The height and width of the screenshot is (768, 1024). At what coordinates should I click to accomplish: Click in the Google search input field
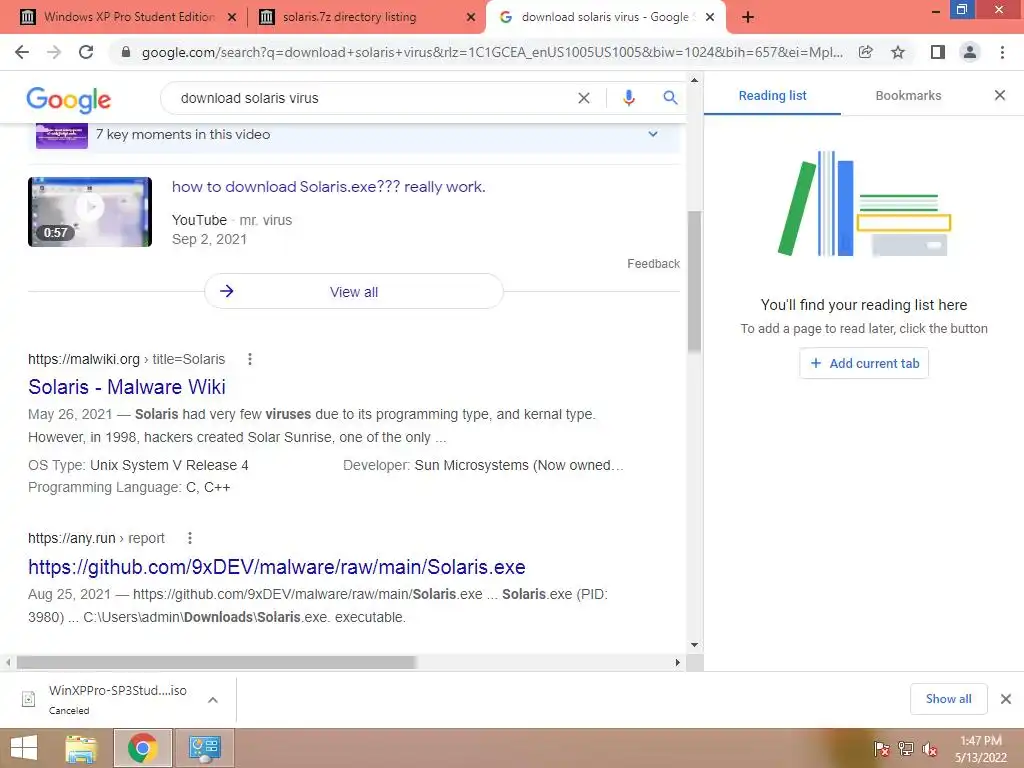tap(372, 98)
